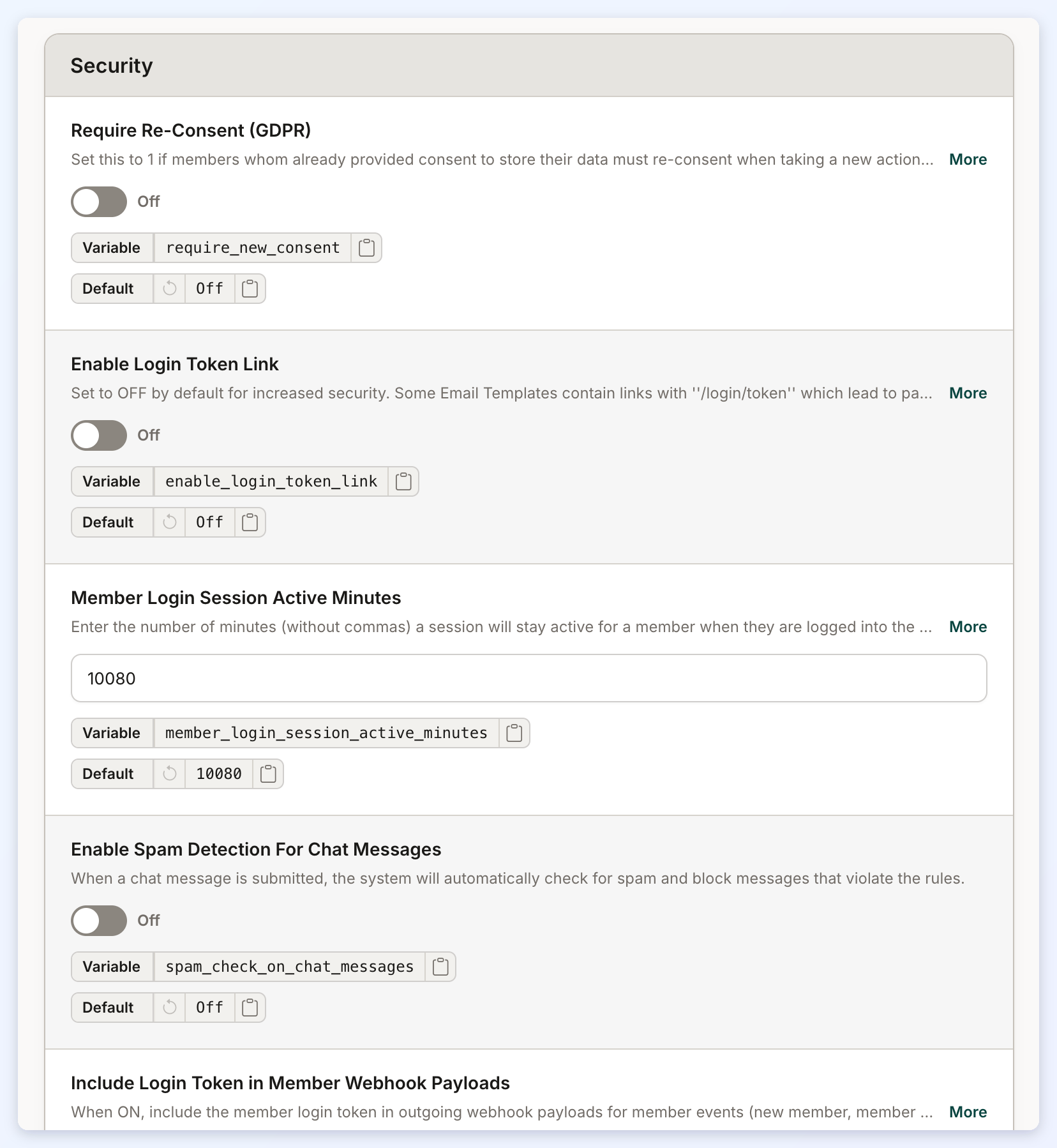This screenshot has width=1057, height=1148.
Task: Copy the member_login_session_active_minutes variable name
Action: tap(514, 733)
